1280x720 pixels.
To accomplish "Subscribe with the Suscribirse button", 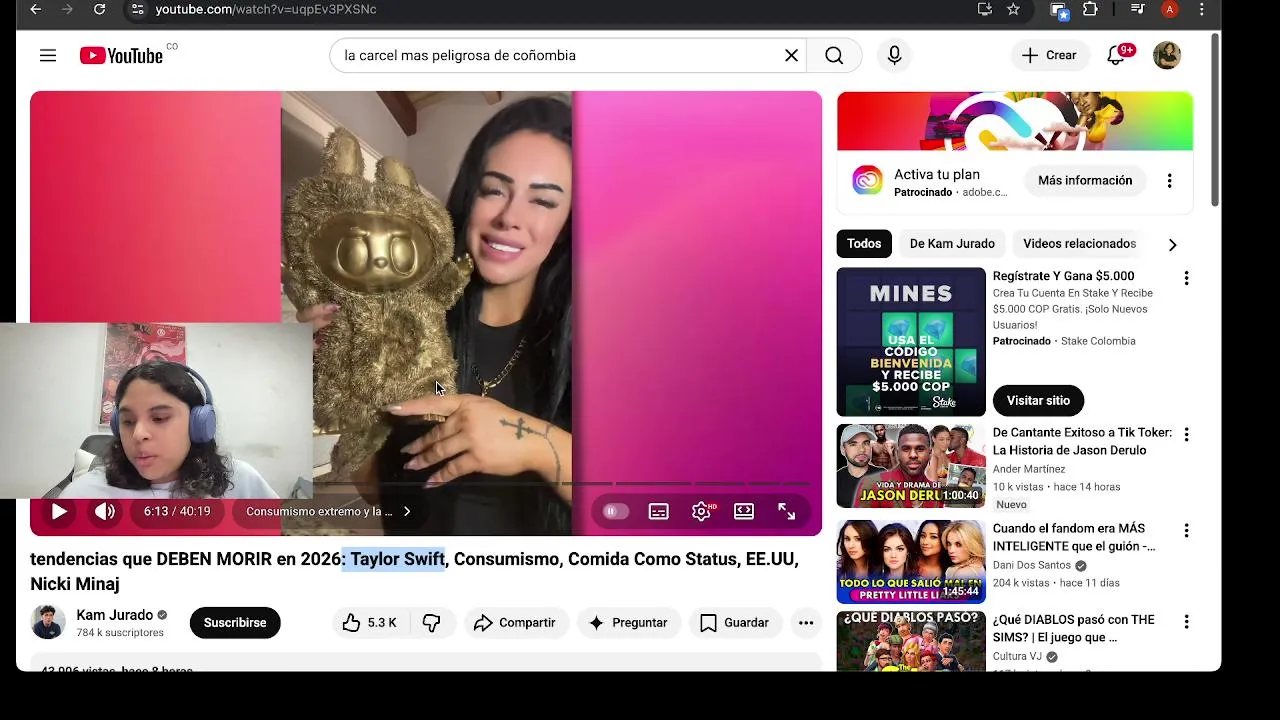I will tap(235, 623).
